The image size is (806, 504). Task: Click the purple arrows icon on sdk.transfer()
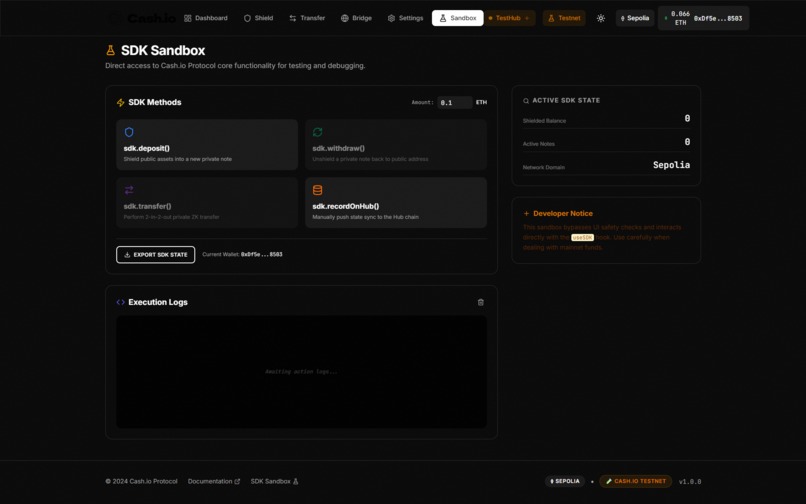[129, 190]
